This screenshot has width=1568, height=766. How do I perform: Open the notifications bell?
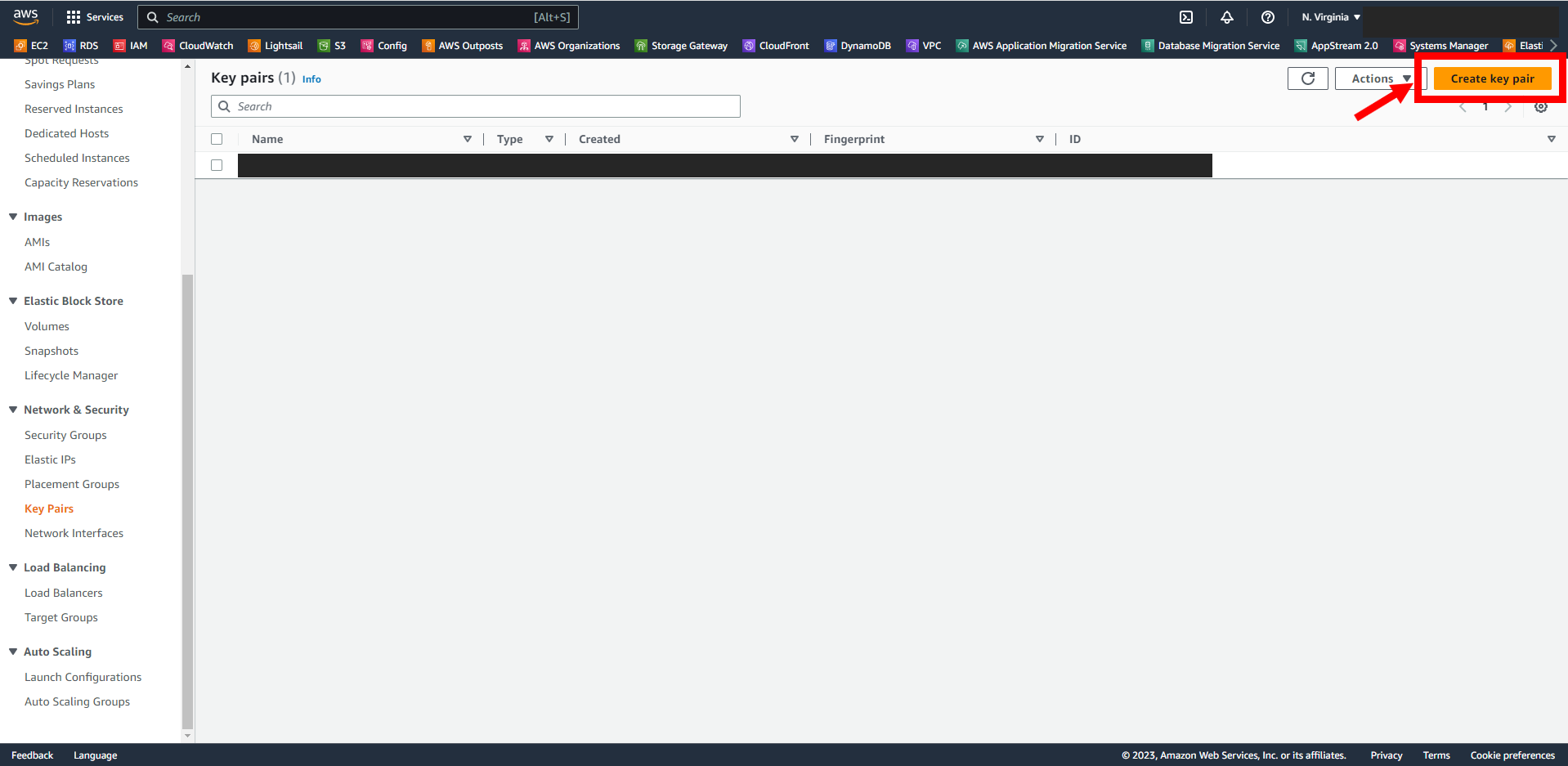pos(1227,17)
